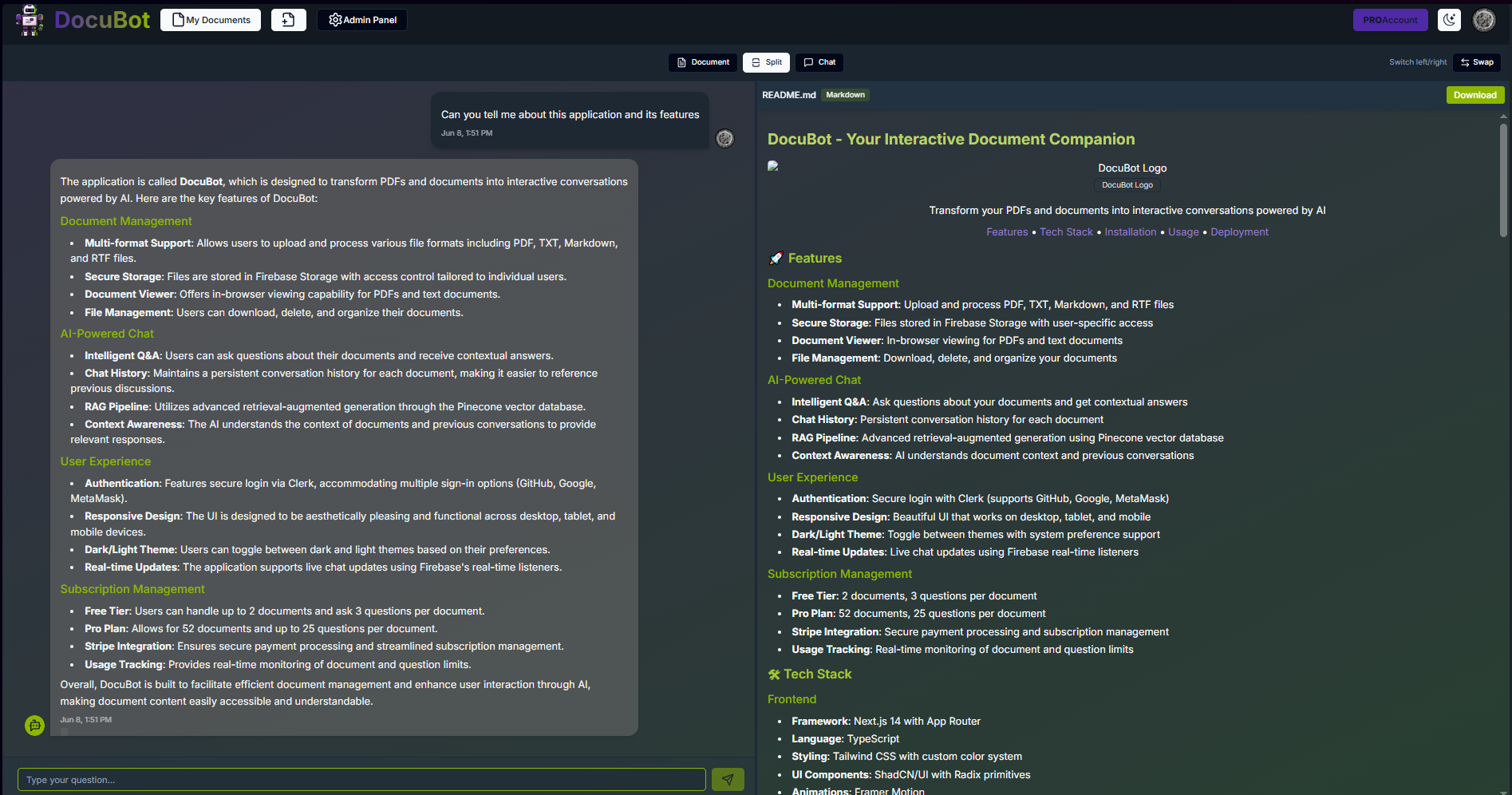The width and height of the screenshot is (1512, 795).
Task: Click the Tech Stack tools heading
Action: point(810,674)
